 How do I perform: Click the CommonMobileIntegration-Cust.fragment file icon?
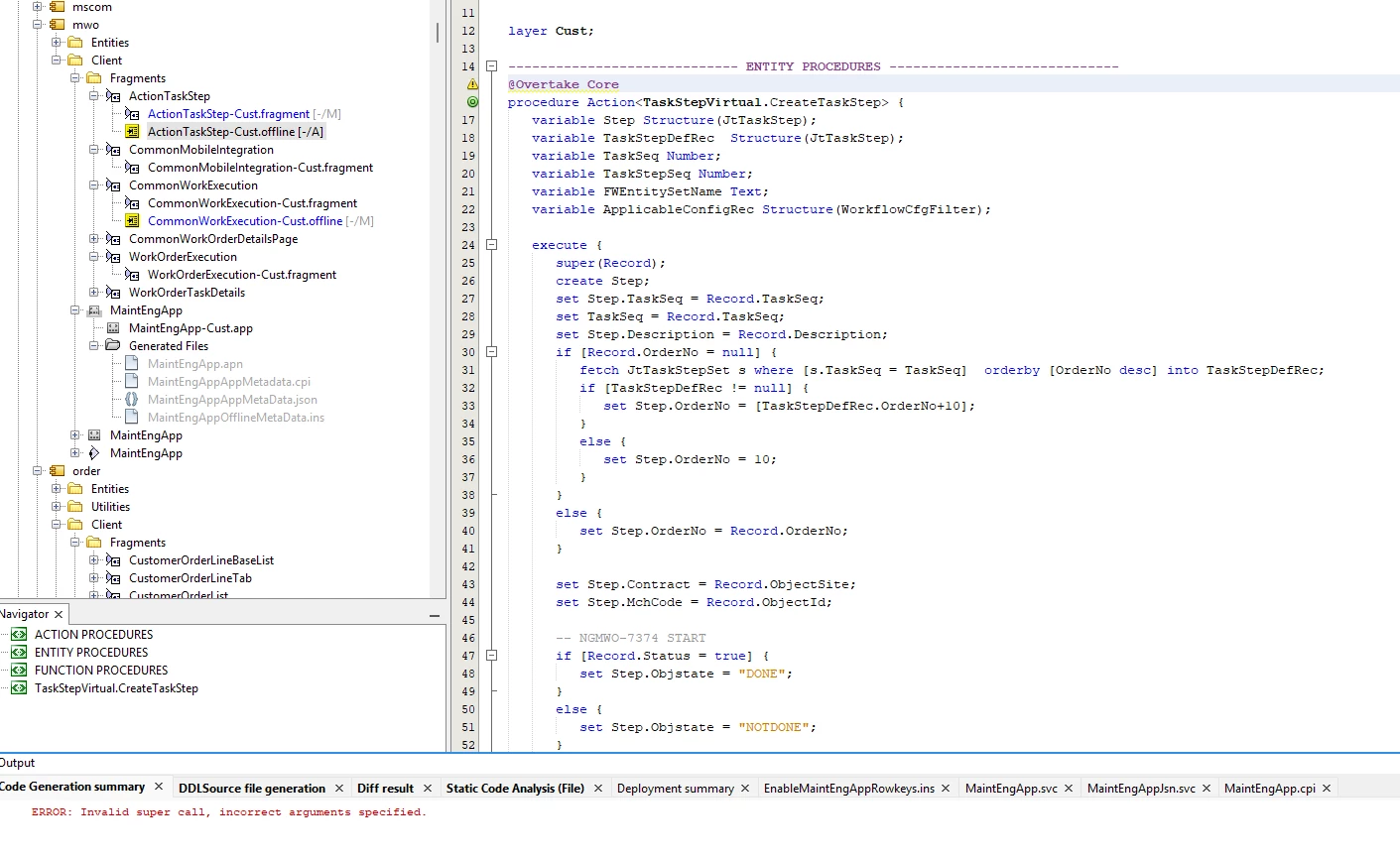tap(132, 168)
